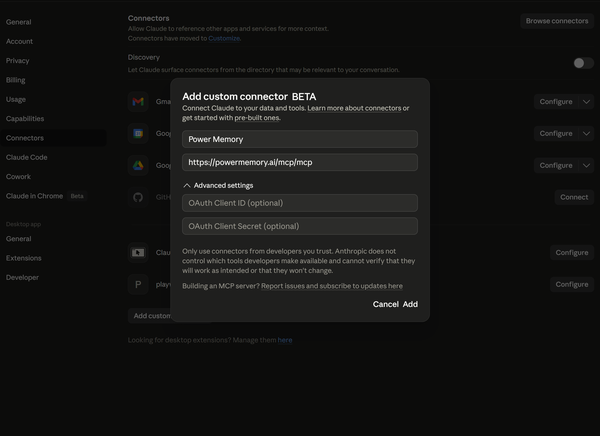Open the pre-built ones link

click(x=257, y=118)
